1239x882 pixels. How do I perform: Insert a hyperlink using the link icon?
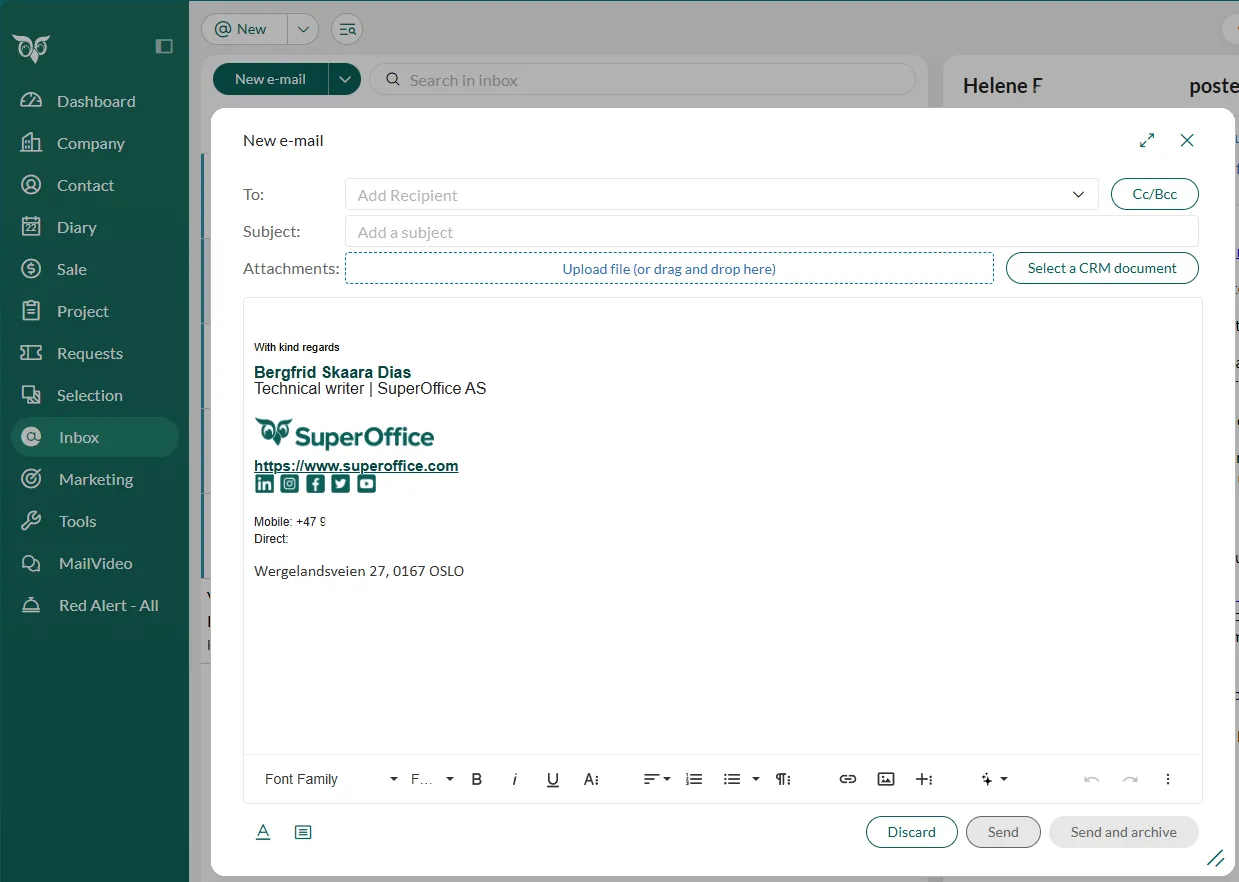(x=848, y=779)
